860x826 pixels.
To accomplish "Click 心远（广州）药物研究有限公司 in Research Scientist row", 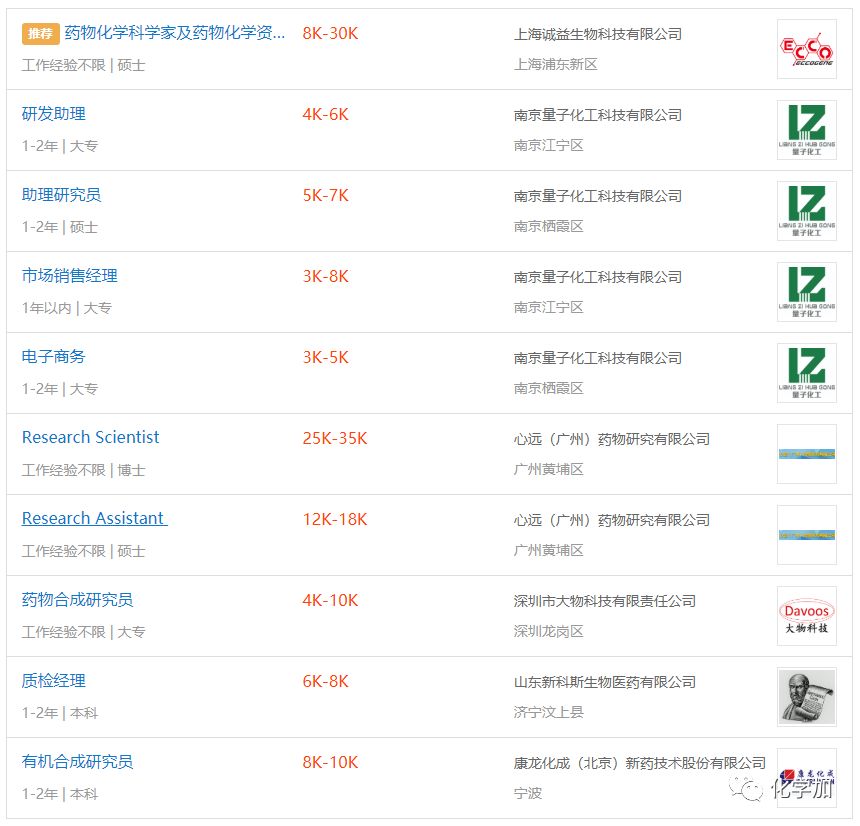I will coord(612,439).
